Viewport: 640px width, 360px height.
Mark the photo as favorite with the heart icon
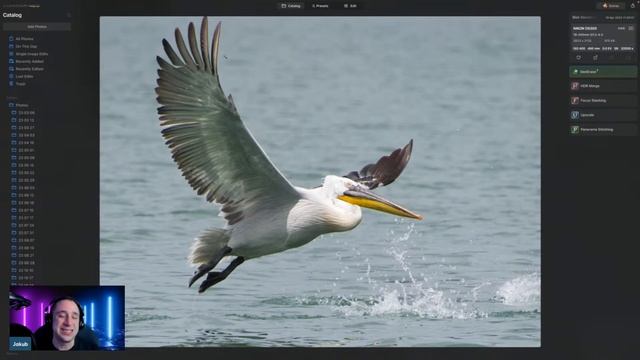tap(578, 58)
